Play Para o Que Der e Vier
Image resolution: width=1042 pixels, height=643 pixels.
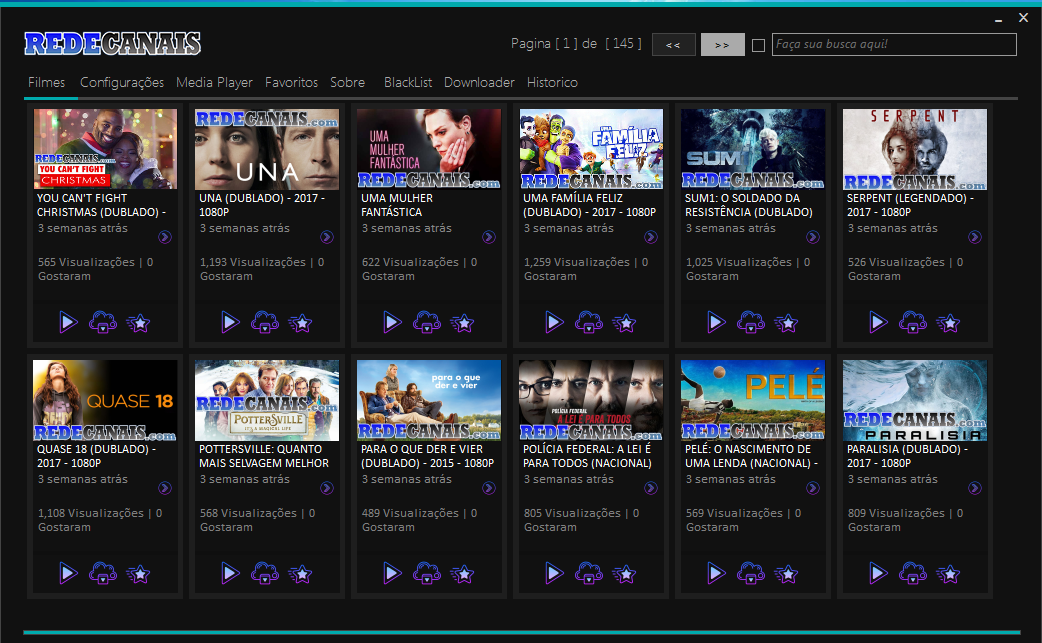[392, 573]
